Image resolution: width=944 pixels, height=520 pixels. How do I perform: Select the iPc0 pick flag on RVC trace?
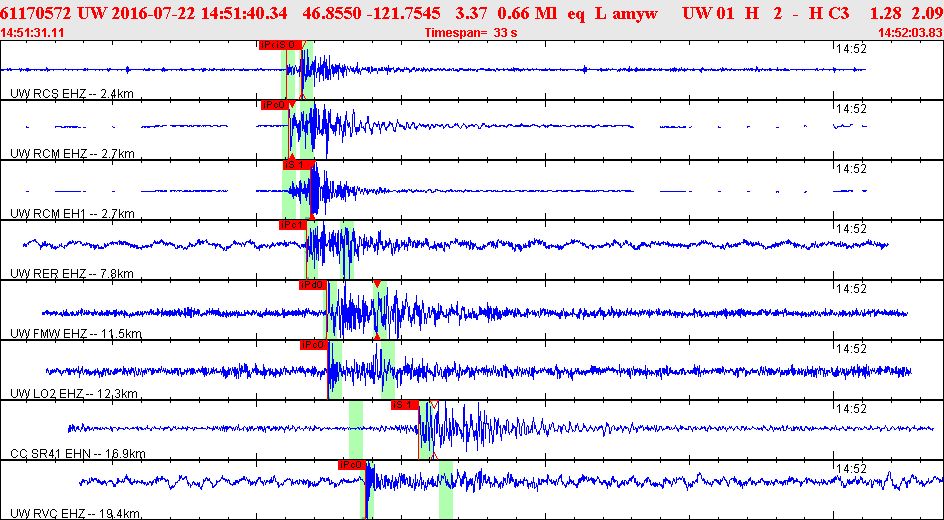(x=352, y=465)
